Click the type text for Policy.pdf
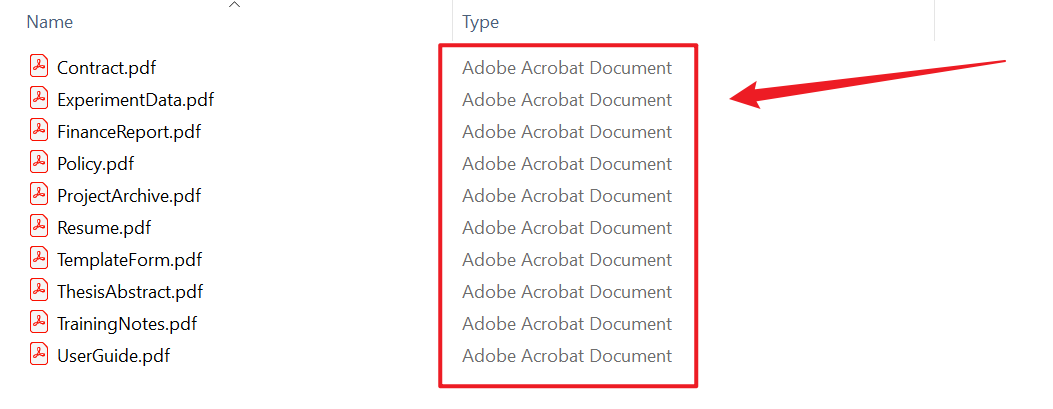The height and width of the screenshot is (409, 1053). click(x=567, y=164)
